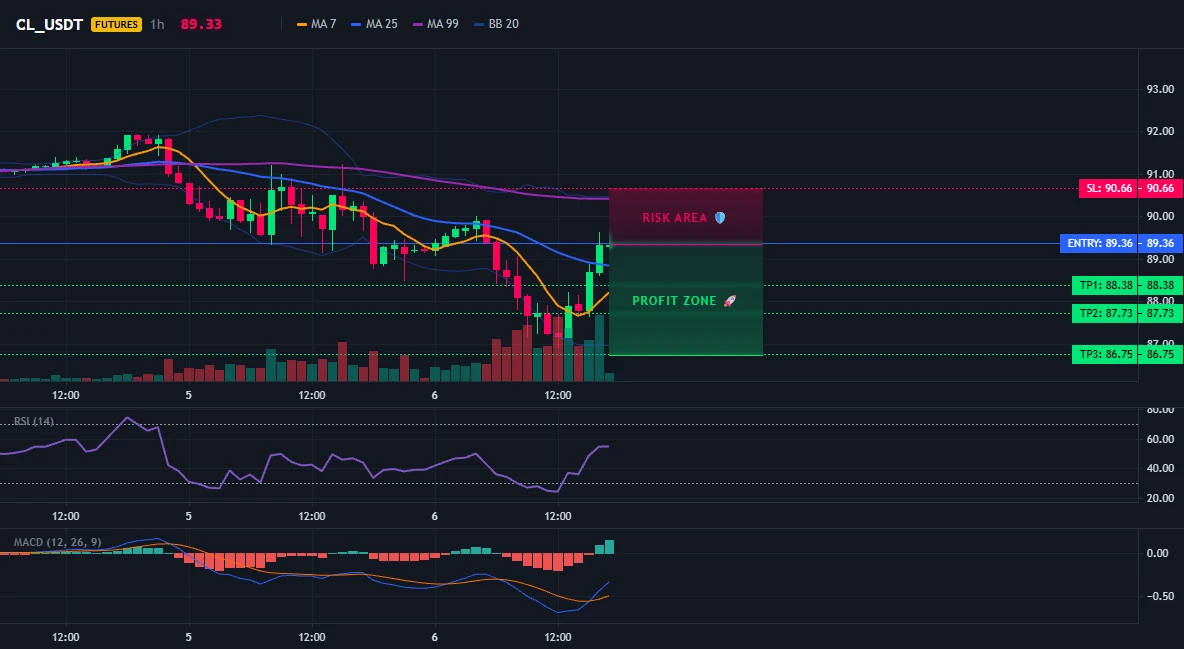Click the rocket icon in the profit zone
1184x649 pixels.
click(x=729, y=301)
